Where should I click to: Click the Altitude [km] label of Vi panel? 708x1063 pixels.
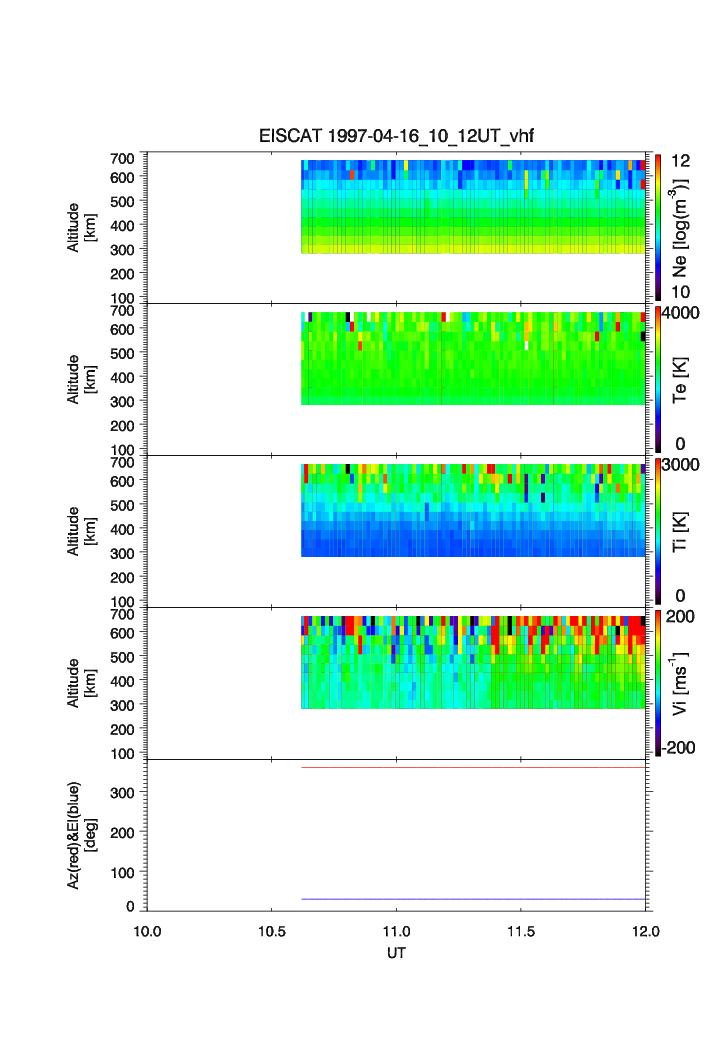click(82, 683)
